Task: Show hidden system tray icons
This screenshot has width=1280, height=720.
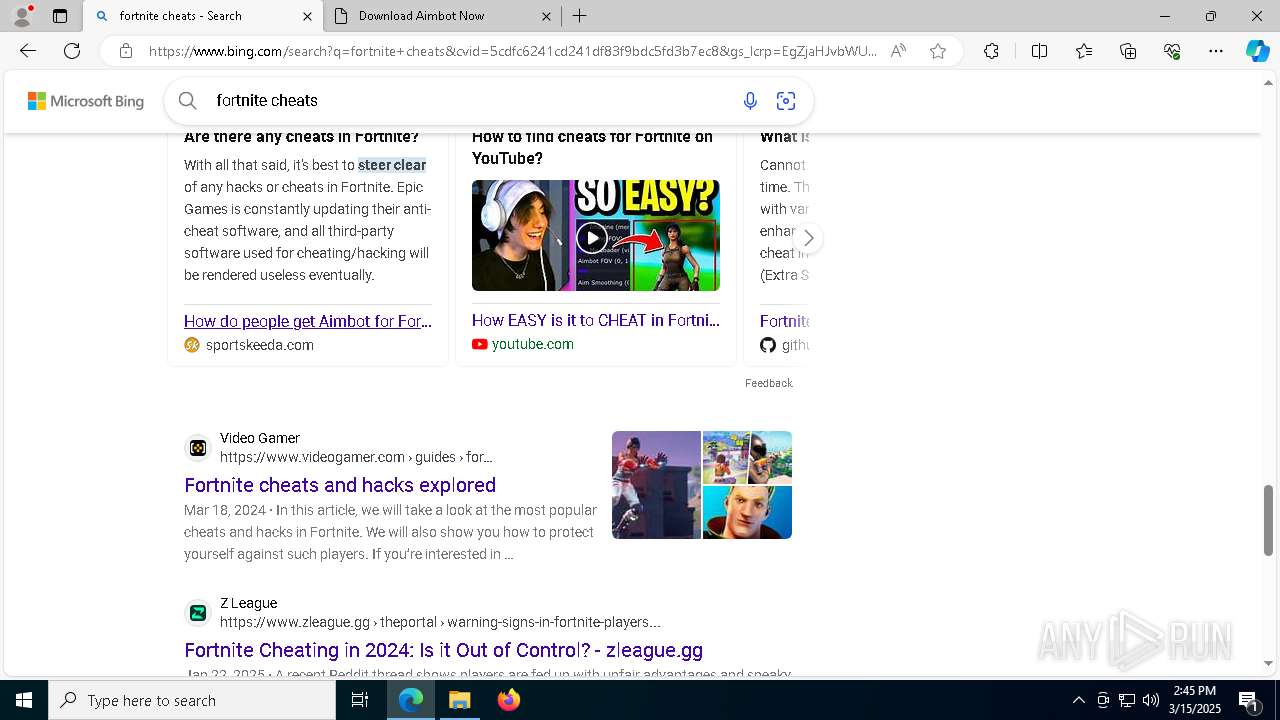Action: tap(1078, 700)
